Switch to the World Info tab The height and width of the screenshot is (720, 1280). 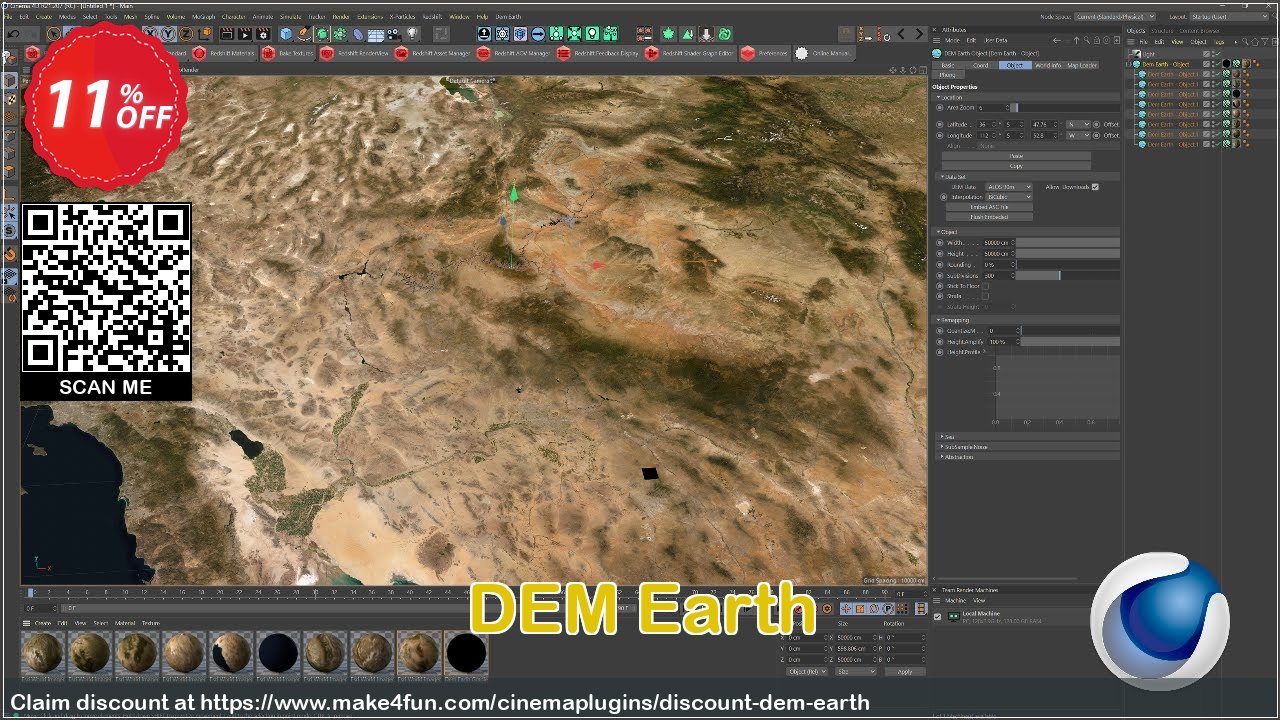[x=1048, y=65]
